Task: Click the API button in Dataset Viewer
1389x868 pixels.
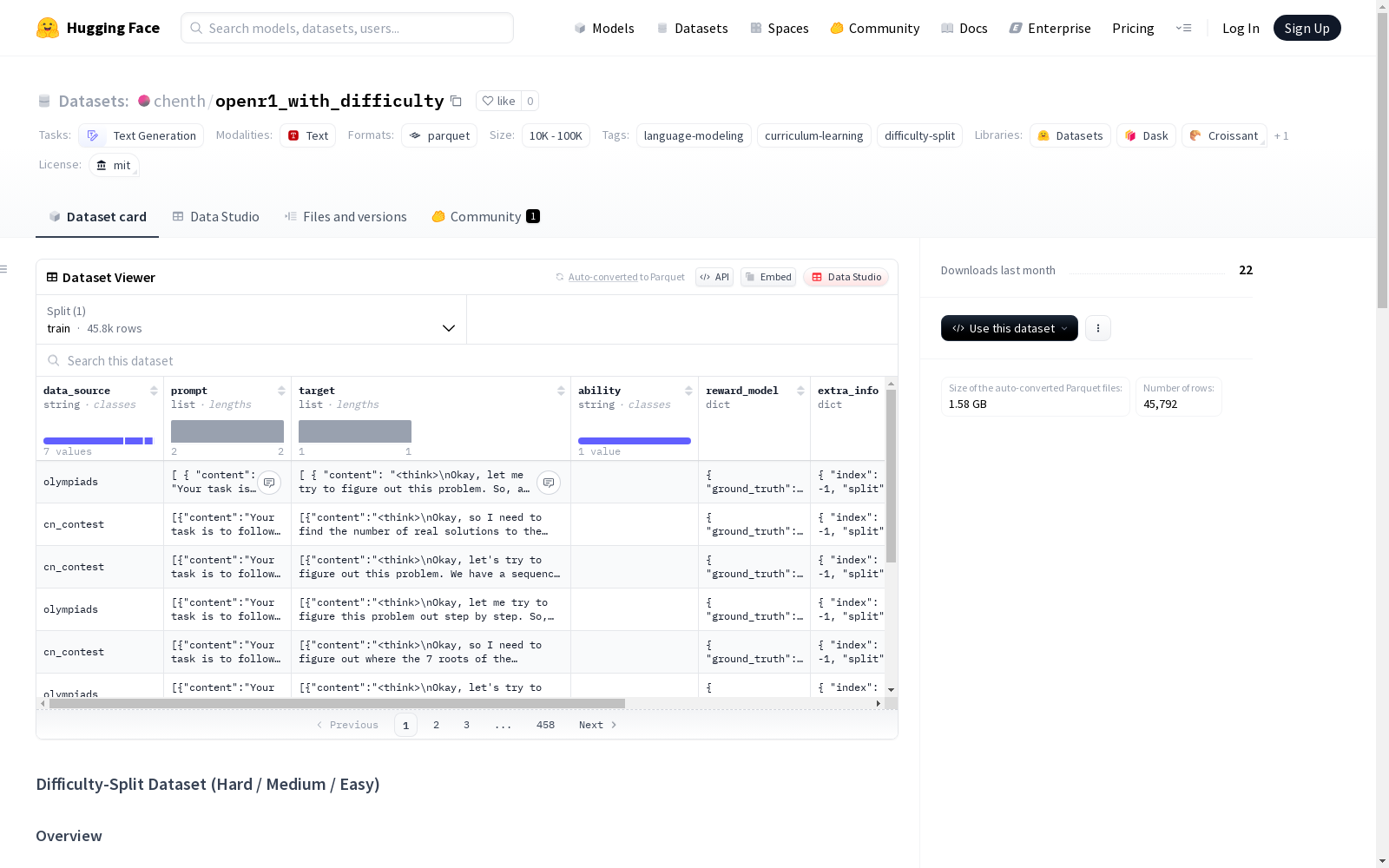Action: tap(714, 277)
